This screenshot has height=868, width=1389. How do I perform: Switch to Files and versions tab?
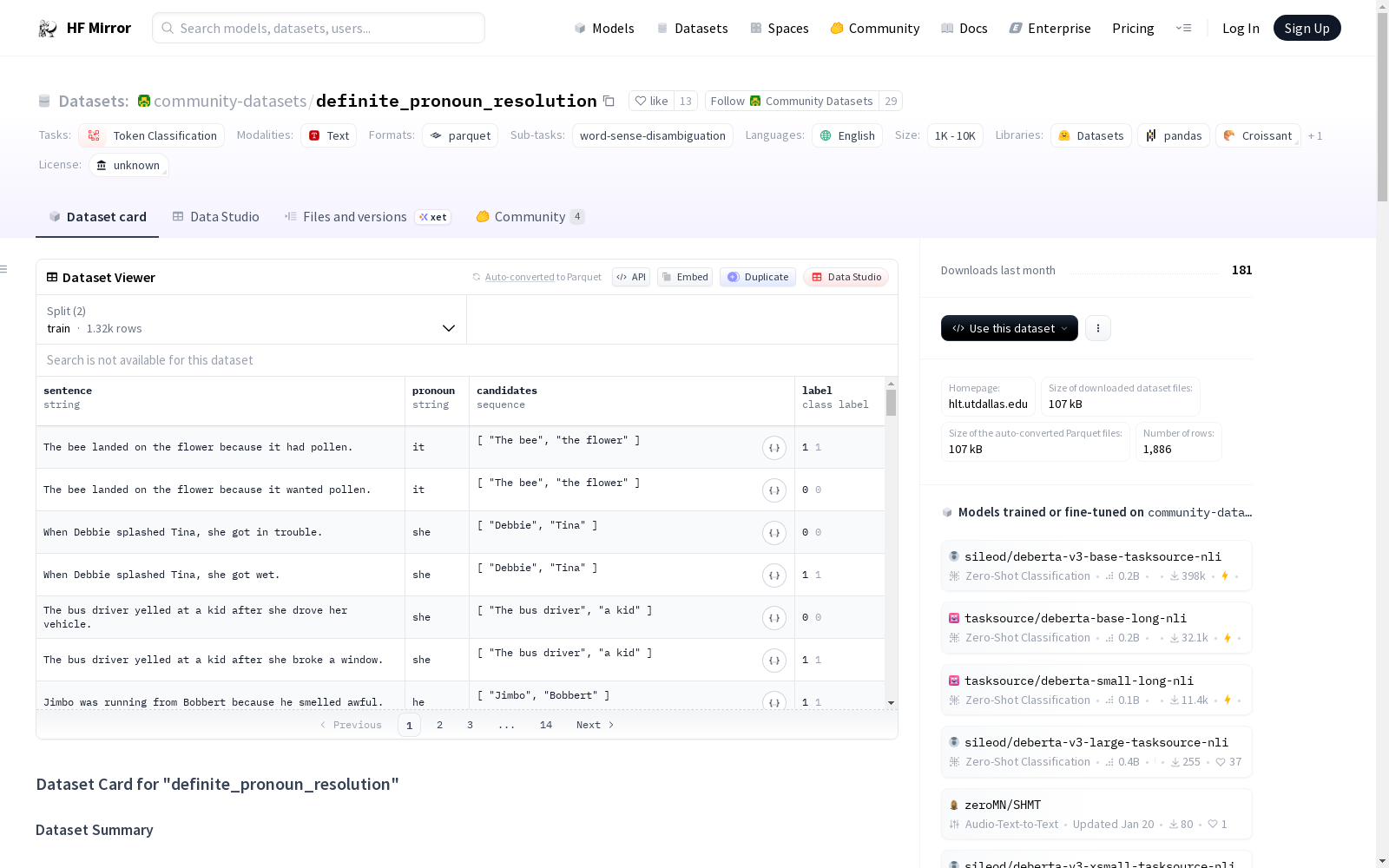354,217
